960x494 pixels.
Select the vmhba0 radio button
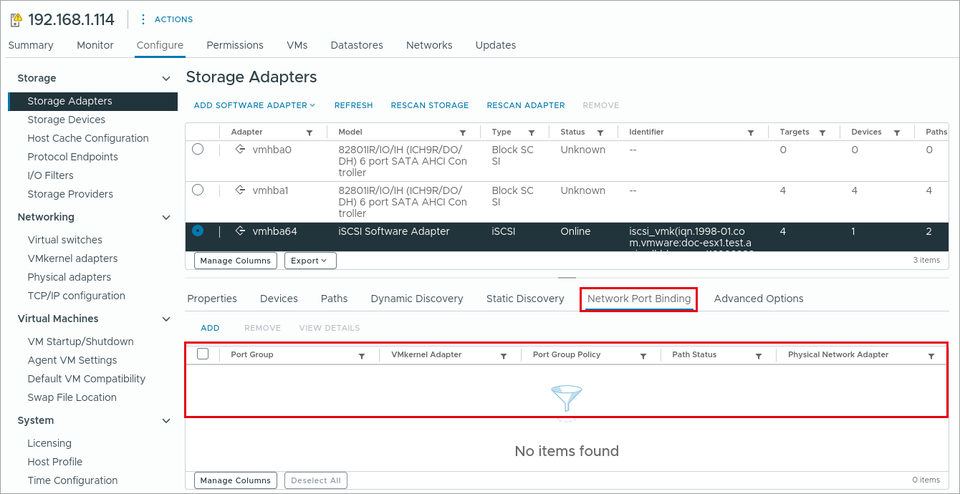click(198, 149)
